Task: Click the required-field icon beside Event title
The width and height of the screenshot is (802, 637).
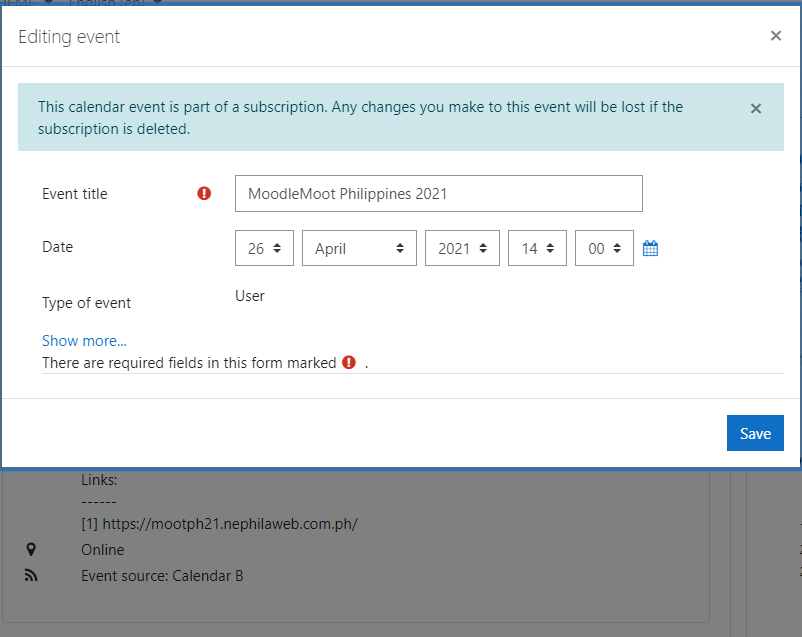Action: pyautogui.click(x=204, y=193)
